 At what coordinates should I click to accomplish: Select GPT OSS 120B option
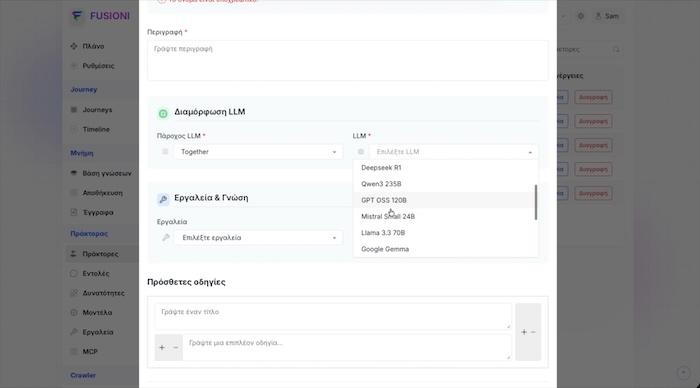[x=444, y=200]
